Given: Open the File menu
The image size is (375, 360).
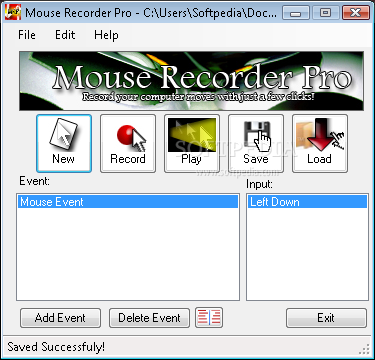Looking at the screenshot, I should coord(27,35).
